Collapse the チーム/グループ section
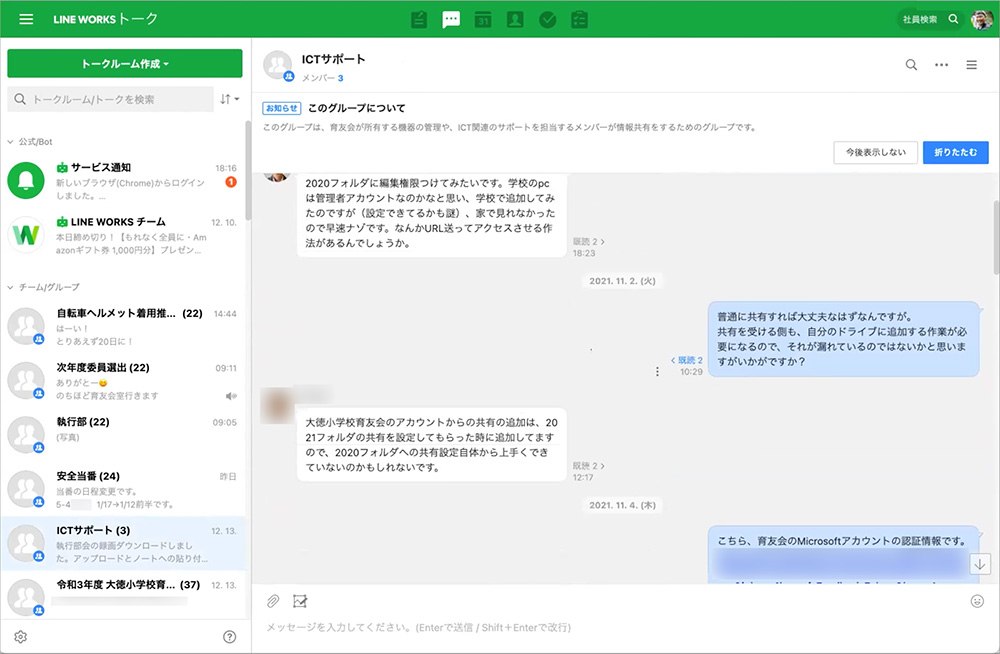Screen dimensions: 1000x654 click(11, 287)
